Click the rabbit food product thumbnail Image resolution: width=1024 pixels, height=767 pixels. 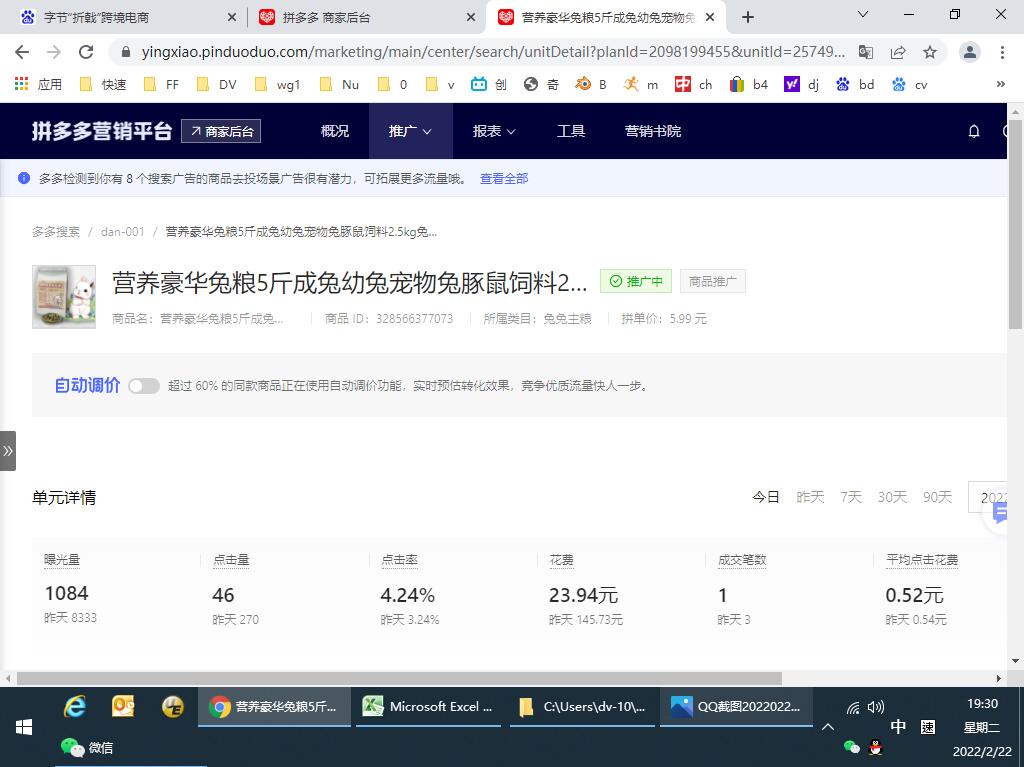click(64, 297)
